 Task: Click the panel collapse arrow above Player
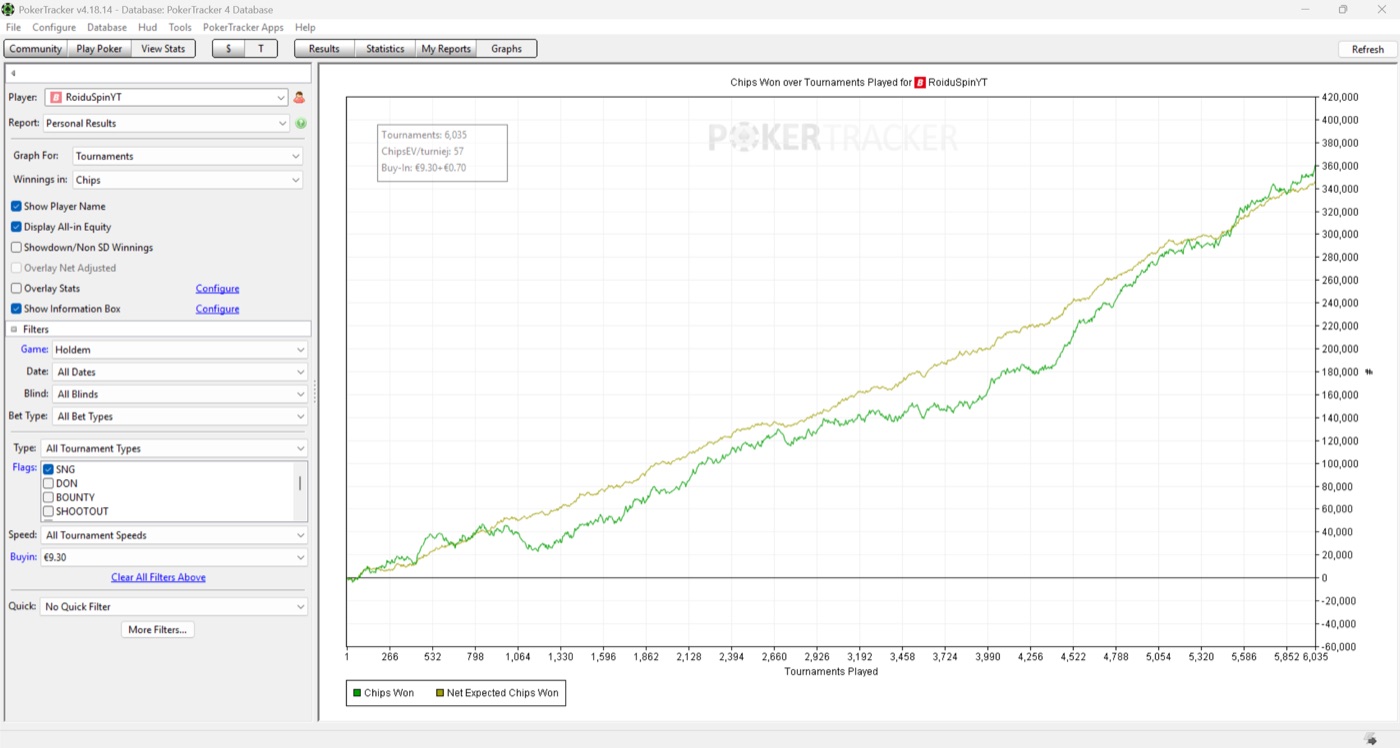13,73
